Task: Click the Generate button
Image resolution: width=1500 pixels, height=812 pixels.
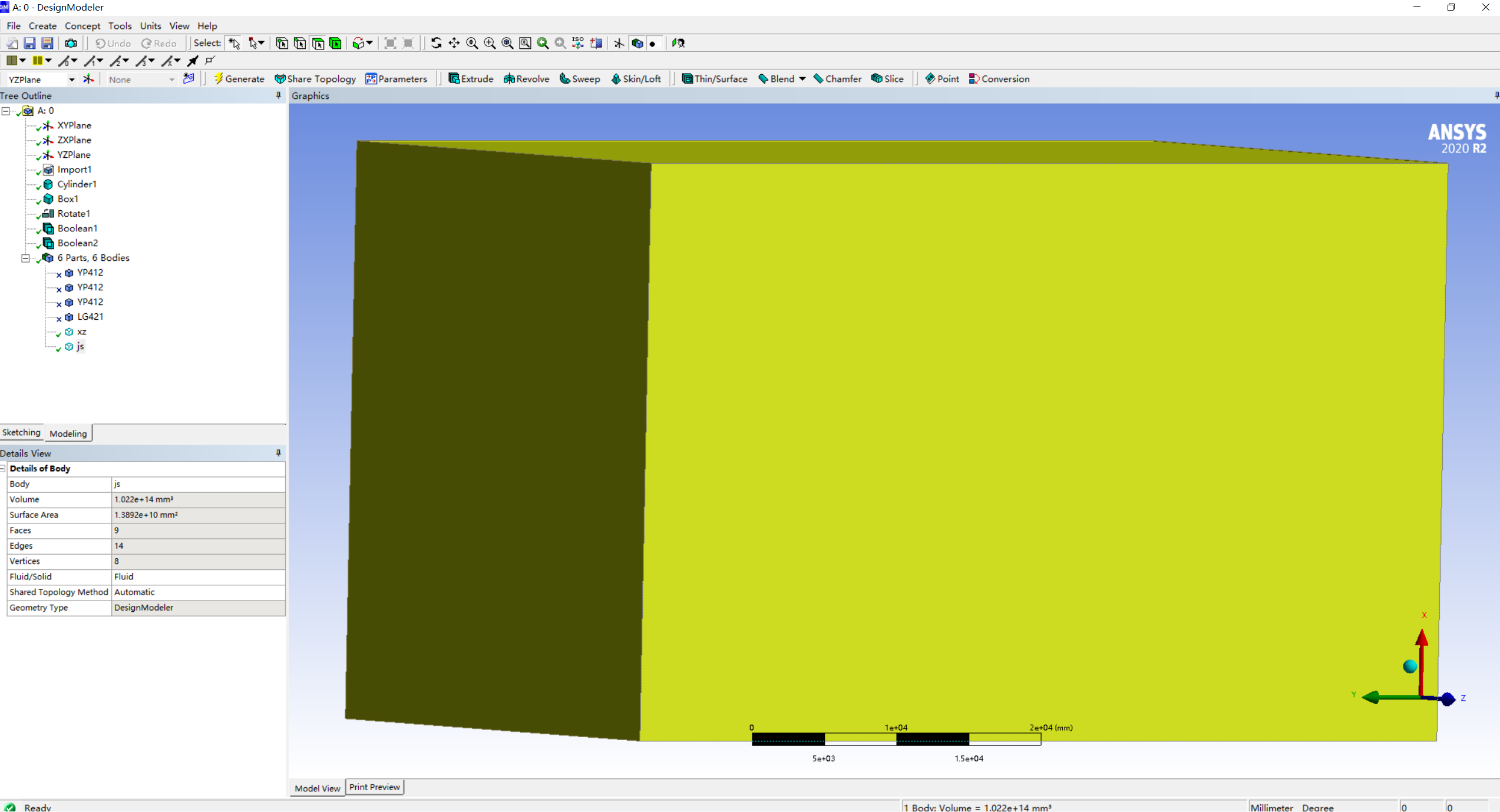Action: pyautogui.click(x=239, y=79)
